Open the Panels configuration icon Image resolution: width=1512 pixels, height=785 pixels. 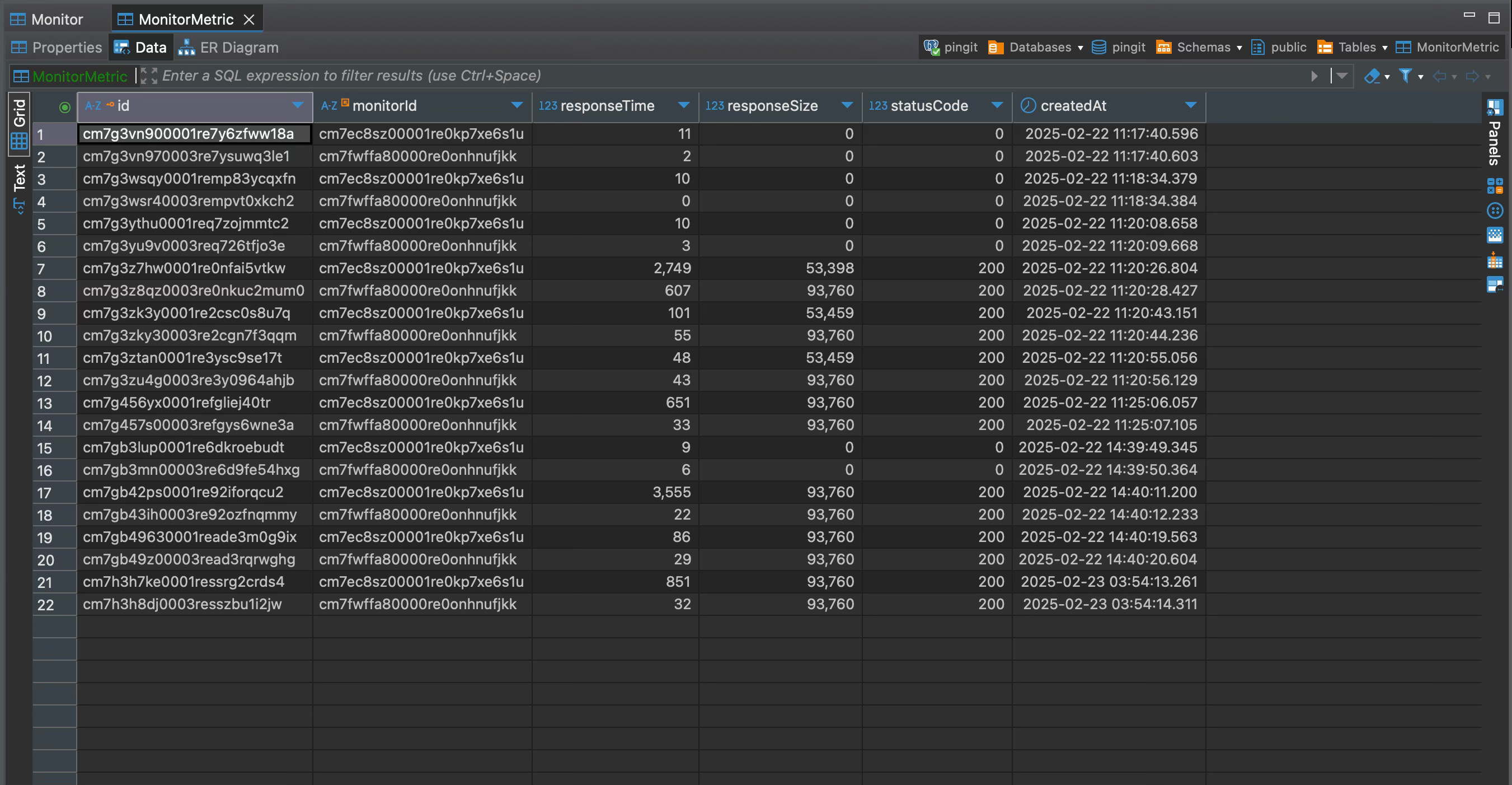pyautogui.click(x=1495, y=108)
